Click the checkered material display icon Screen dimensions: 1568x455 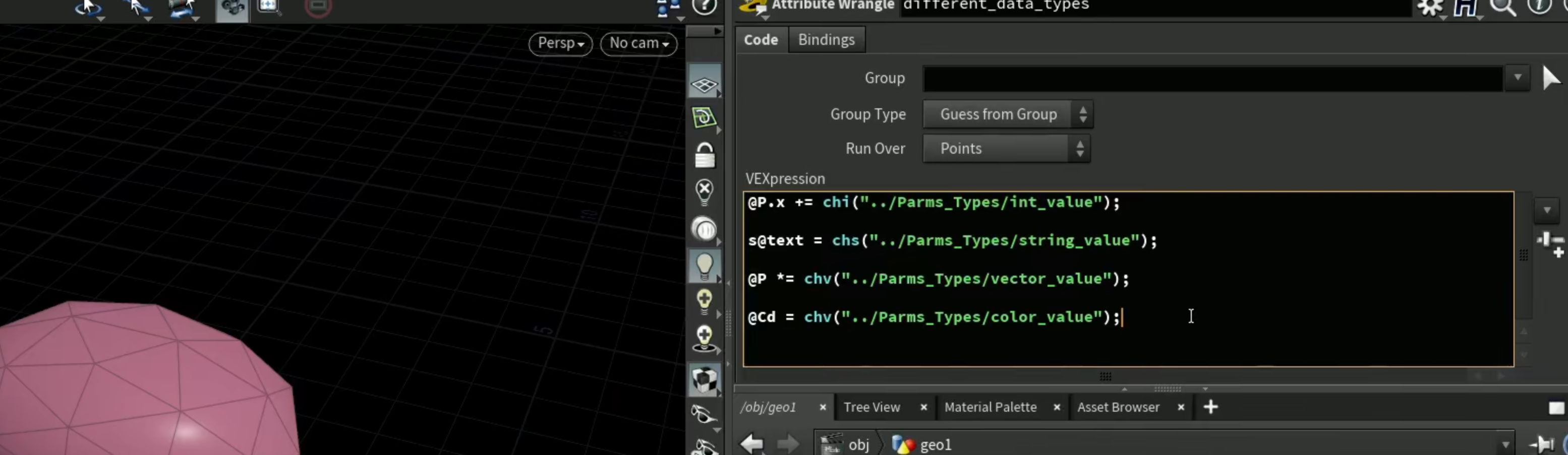[x=704, y=379]
